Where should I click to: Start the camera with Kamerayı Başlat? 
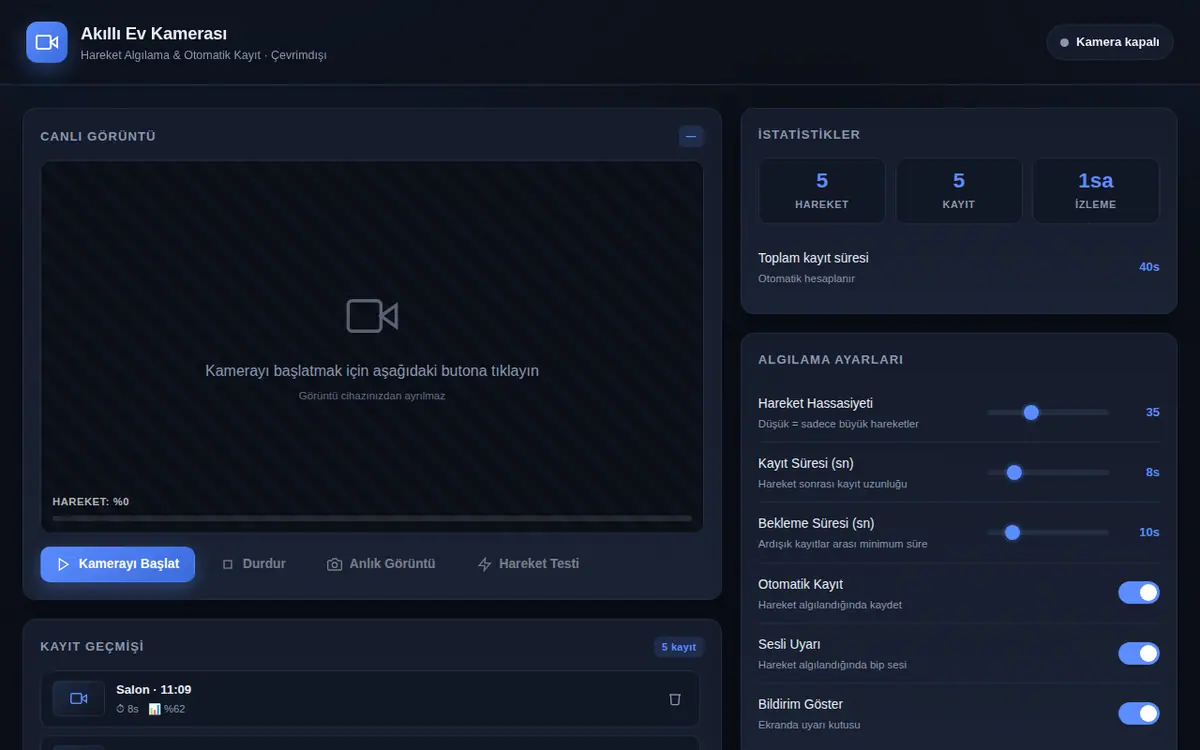tap(118, 564)
